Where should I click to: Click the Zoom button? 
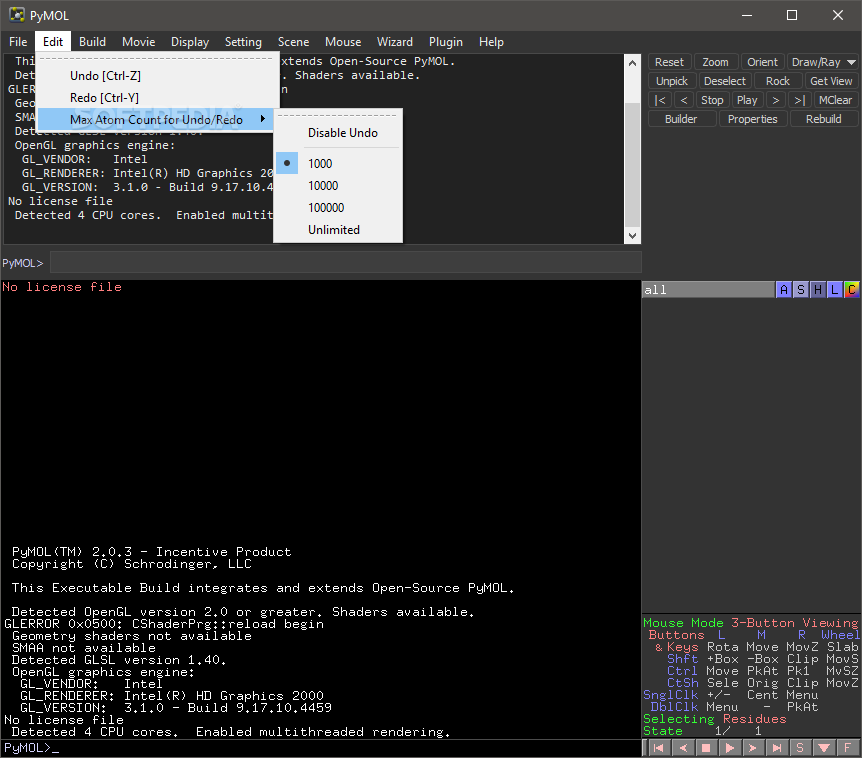715,62
